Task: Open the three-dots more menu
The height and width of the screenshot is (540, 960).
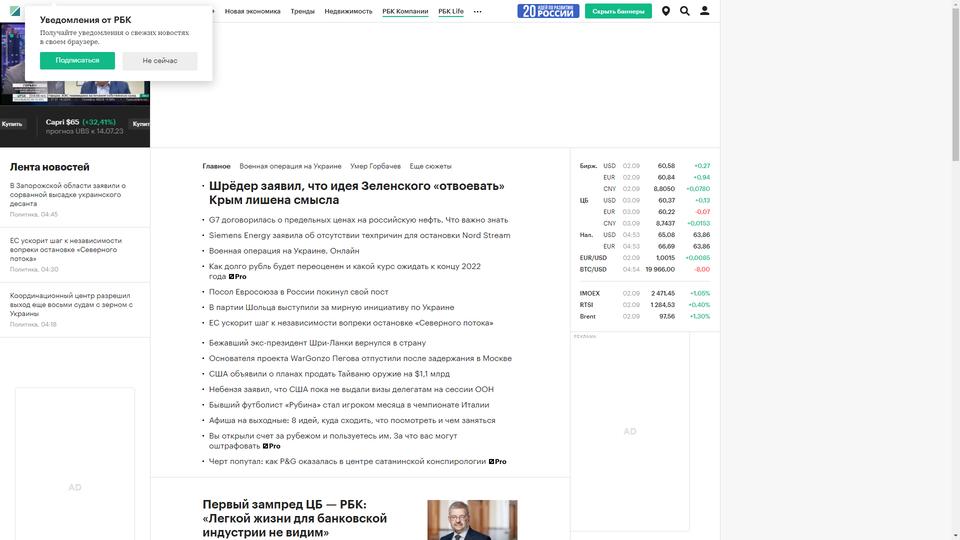Action: tap(478, 12)
